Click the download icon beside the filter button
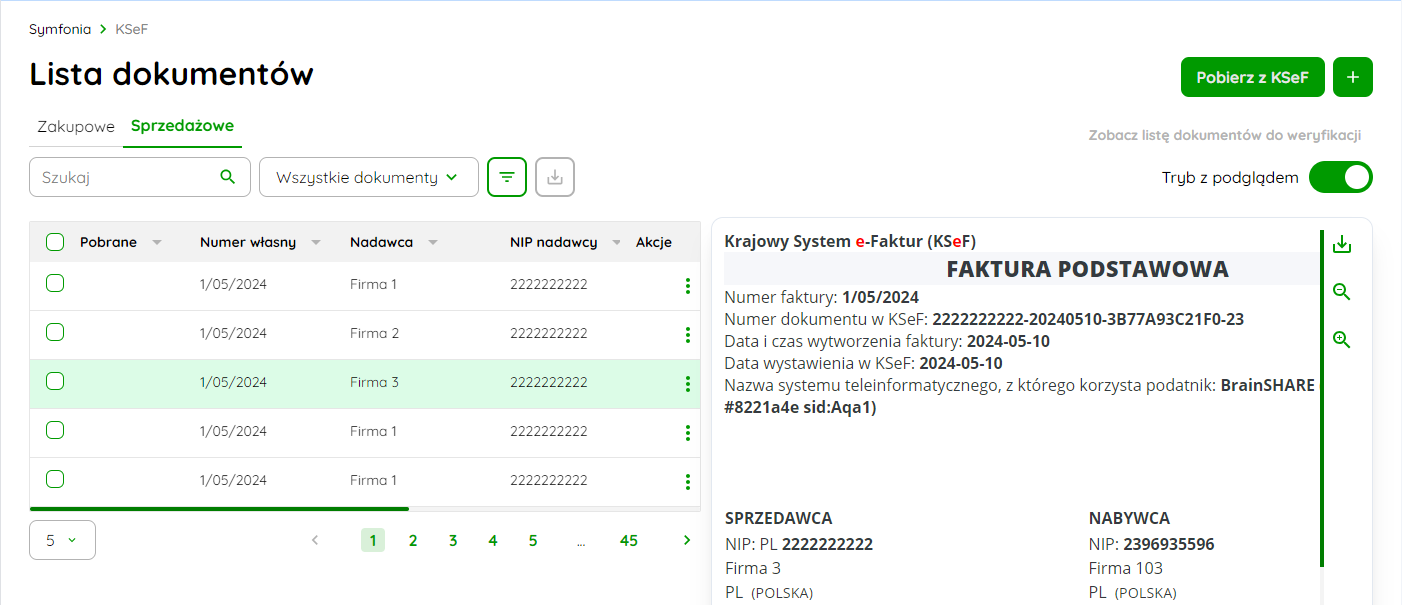The width and height of the screenshot is (1402, 605). coord(555,177)
